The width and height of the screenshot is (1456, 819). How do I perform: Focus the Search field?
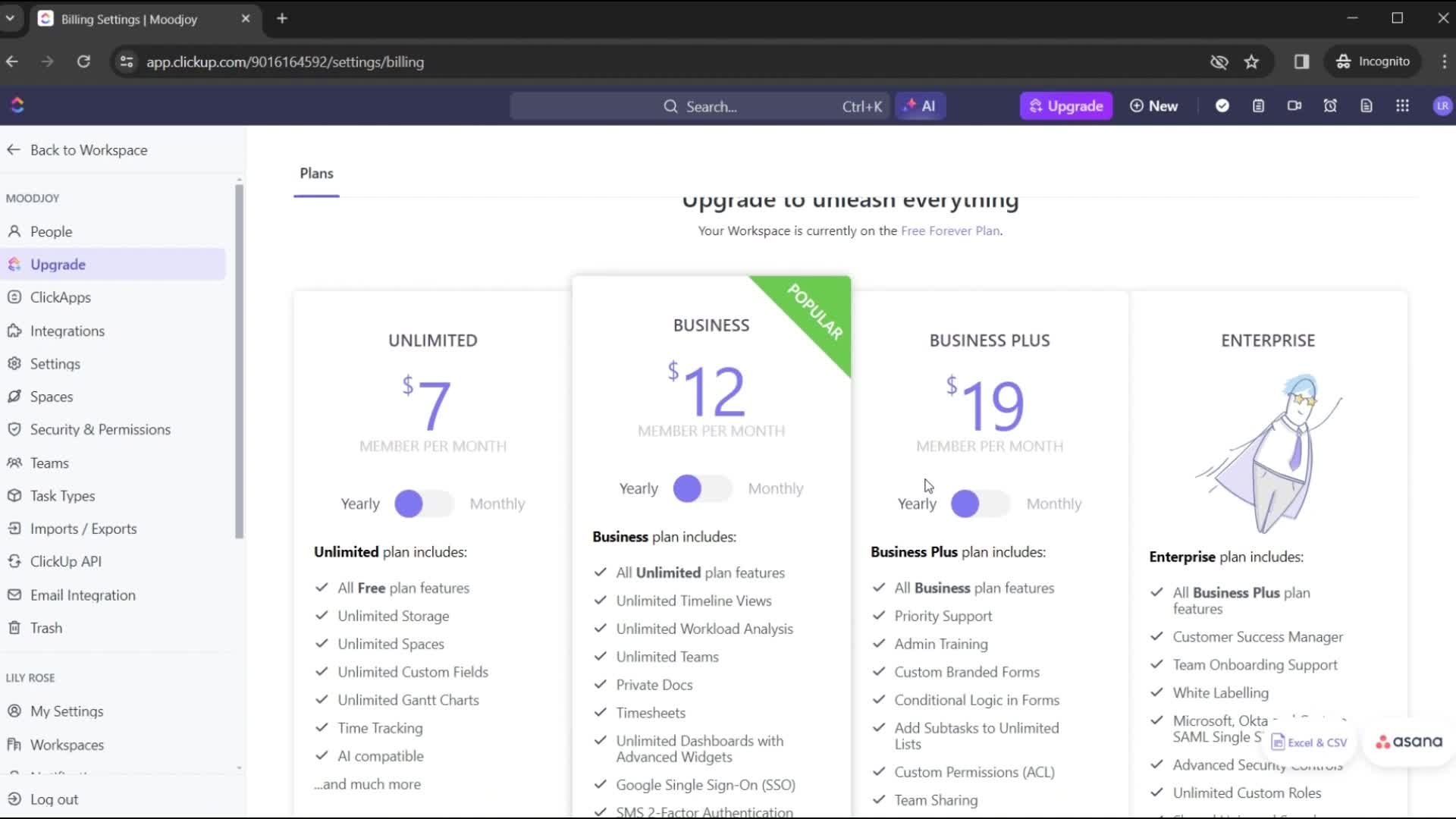(x=699, y=106)
